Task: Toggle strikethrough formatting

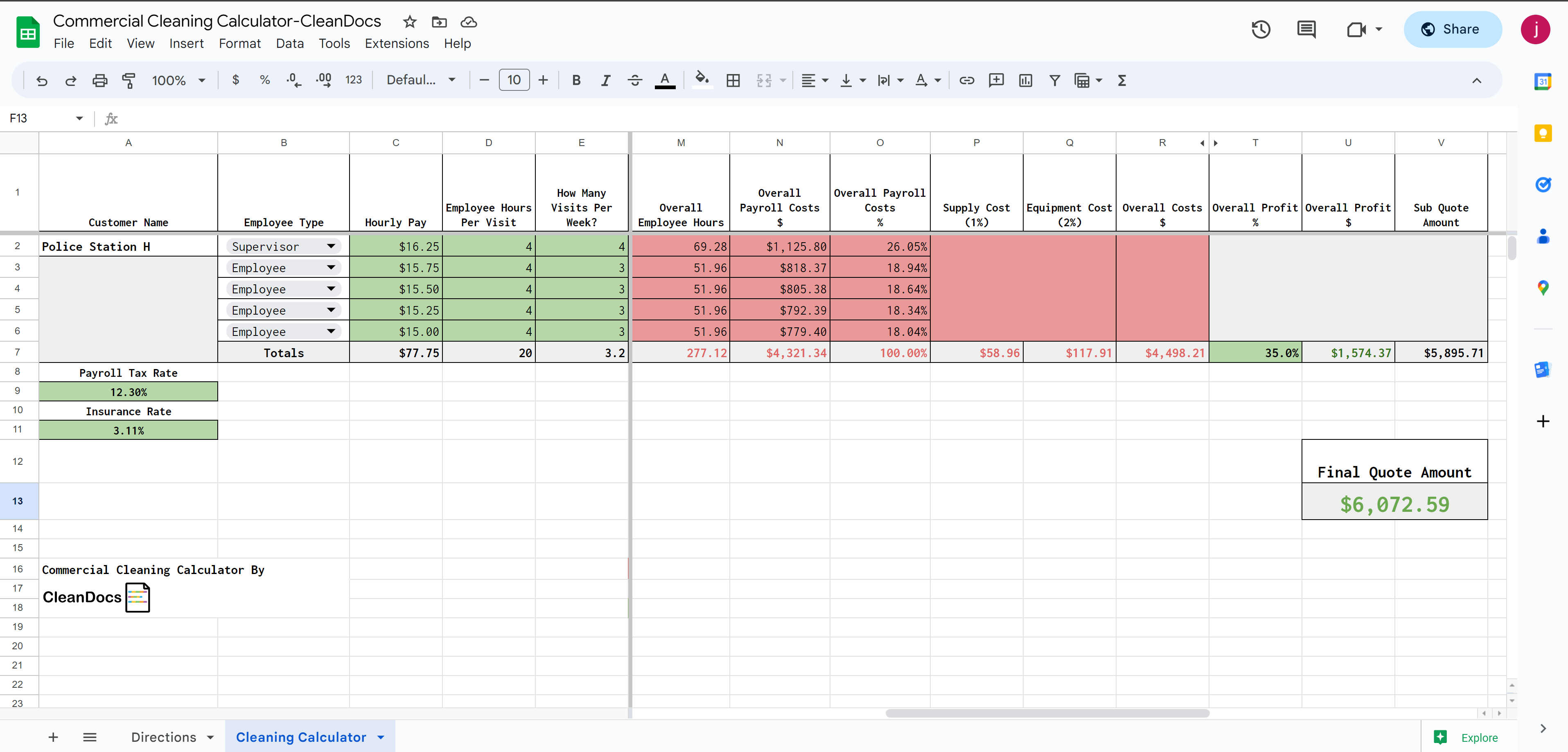Action: point(634,80)
